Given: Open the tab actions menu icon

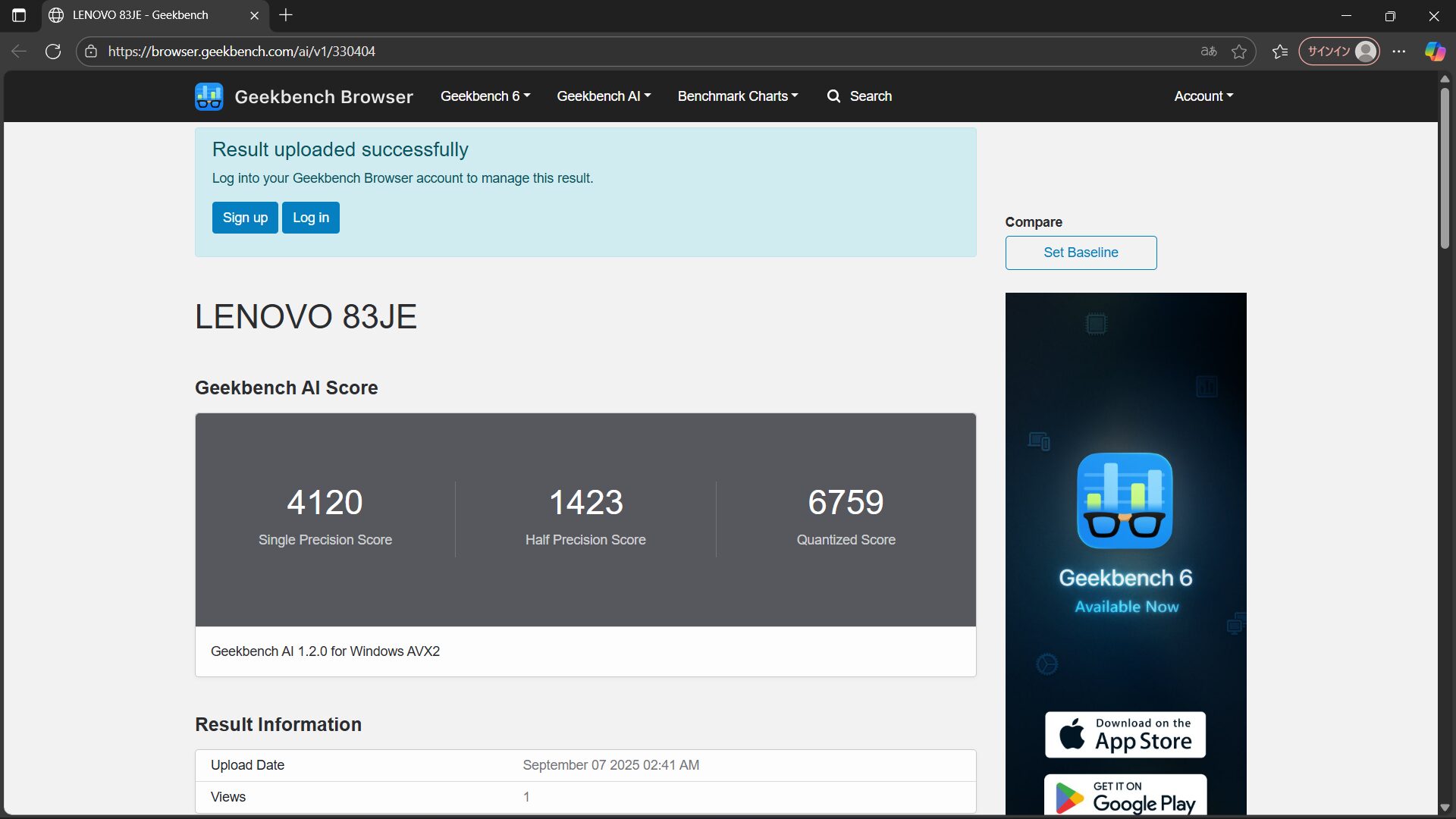Looking at the screenshot, I should point(19,15).
